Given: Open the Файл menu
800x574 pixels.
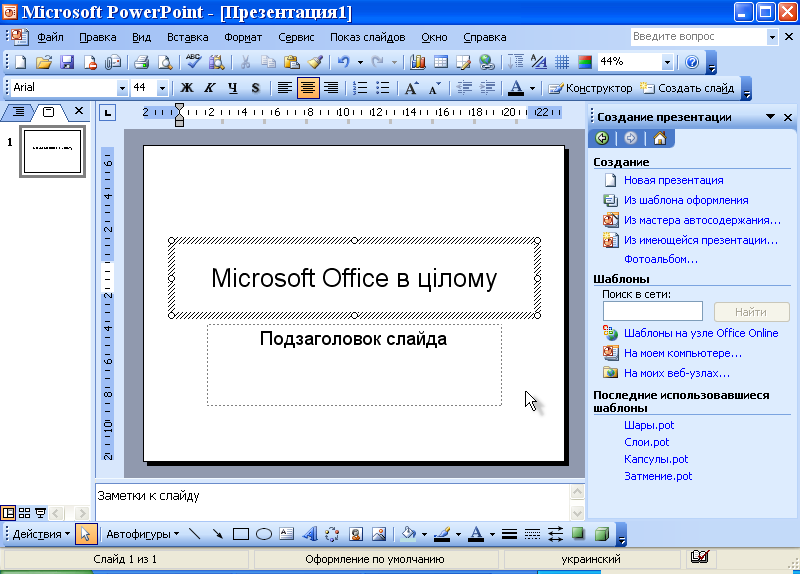Looking at the screenshot, I should click(50, 37).
